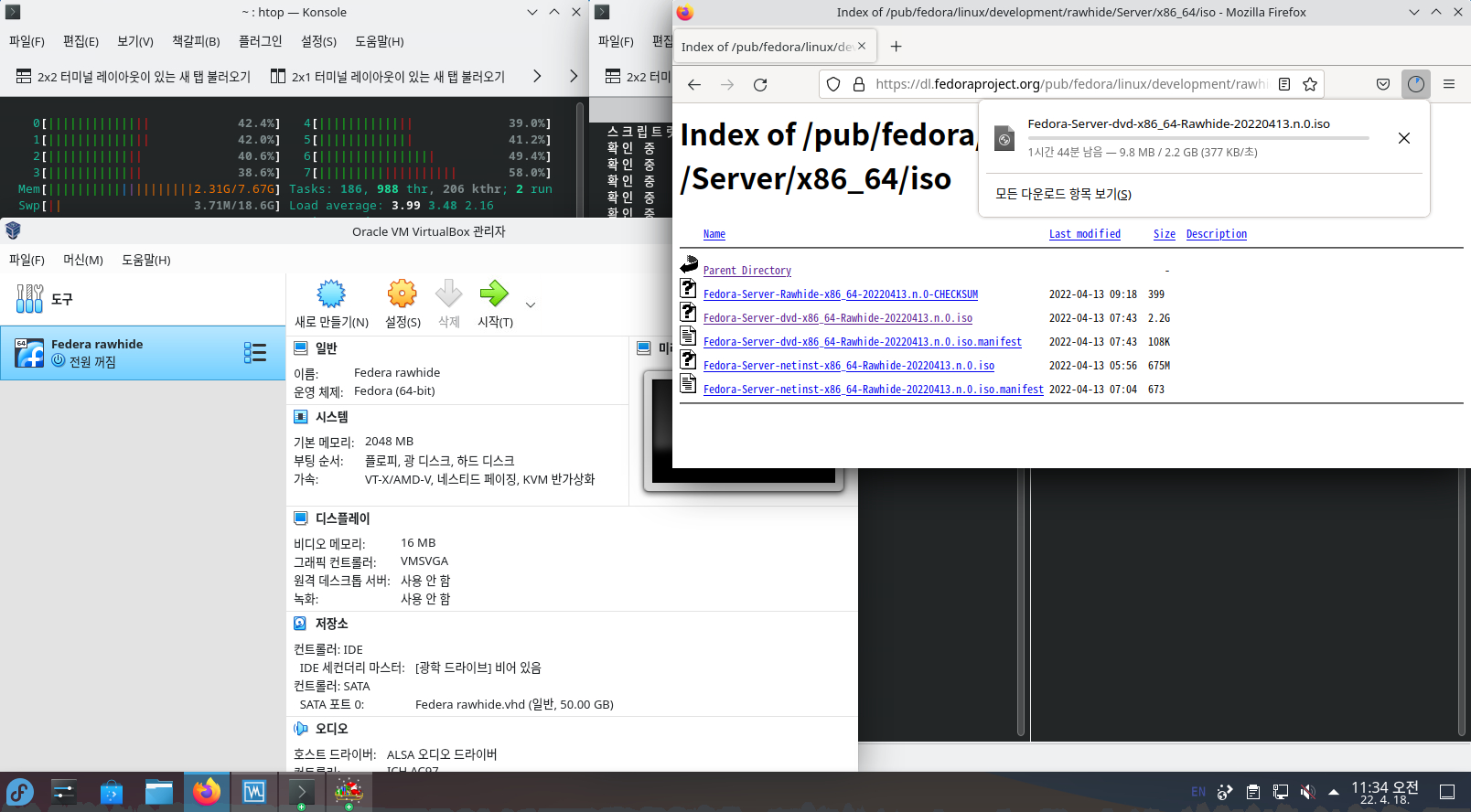Open the Display (디스플레이) section settings
Viewport: 1471px width, 812px height.
click(x=343, y=518)
